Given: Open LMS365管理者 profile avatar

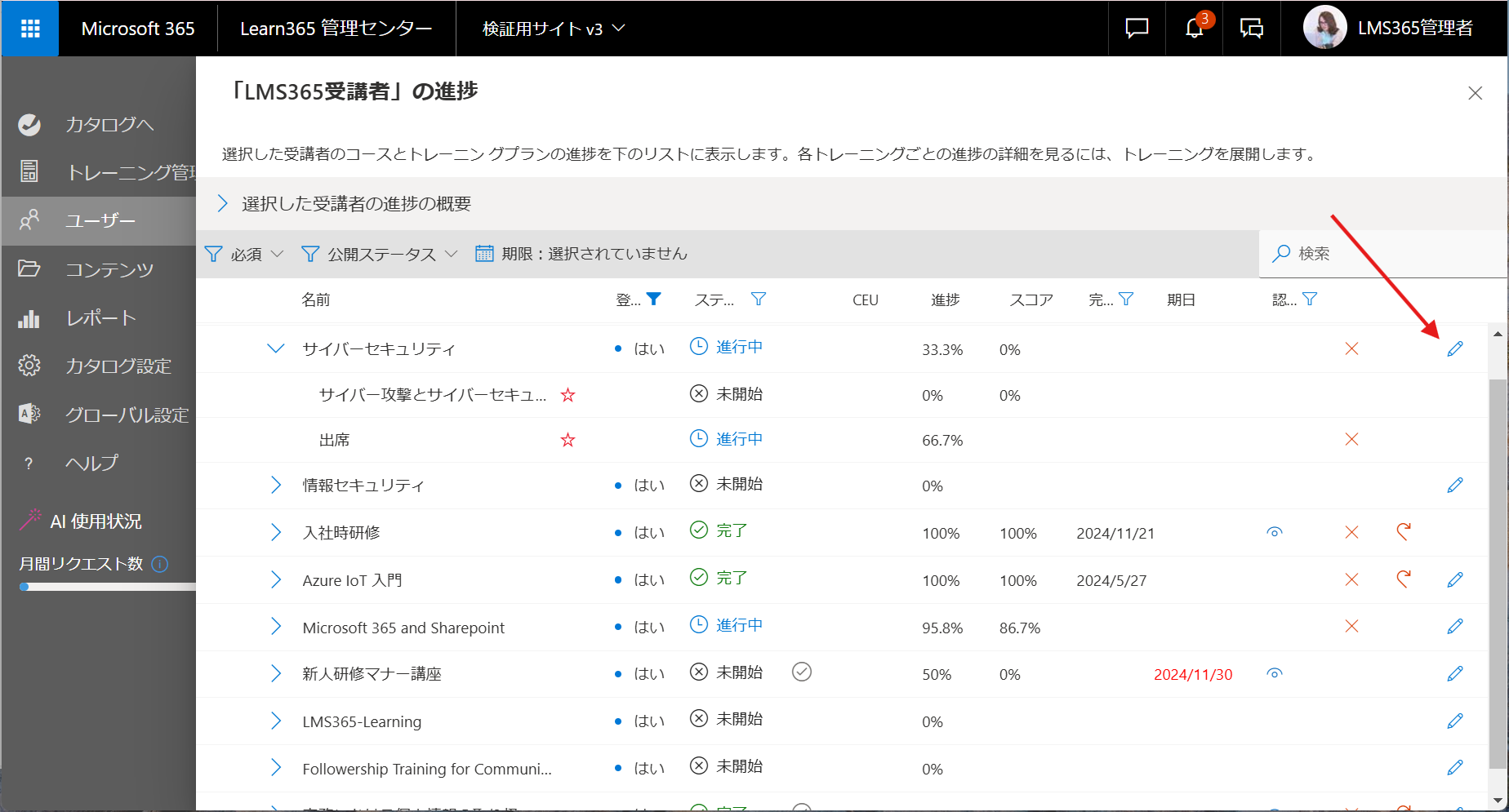Looking at the screenshot, I should pyautogui.click(x=1324, y=29).
